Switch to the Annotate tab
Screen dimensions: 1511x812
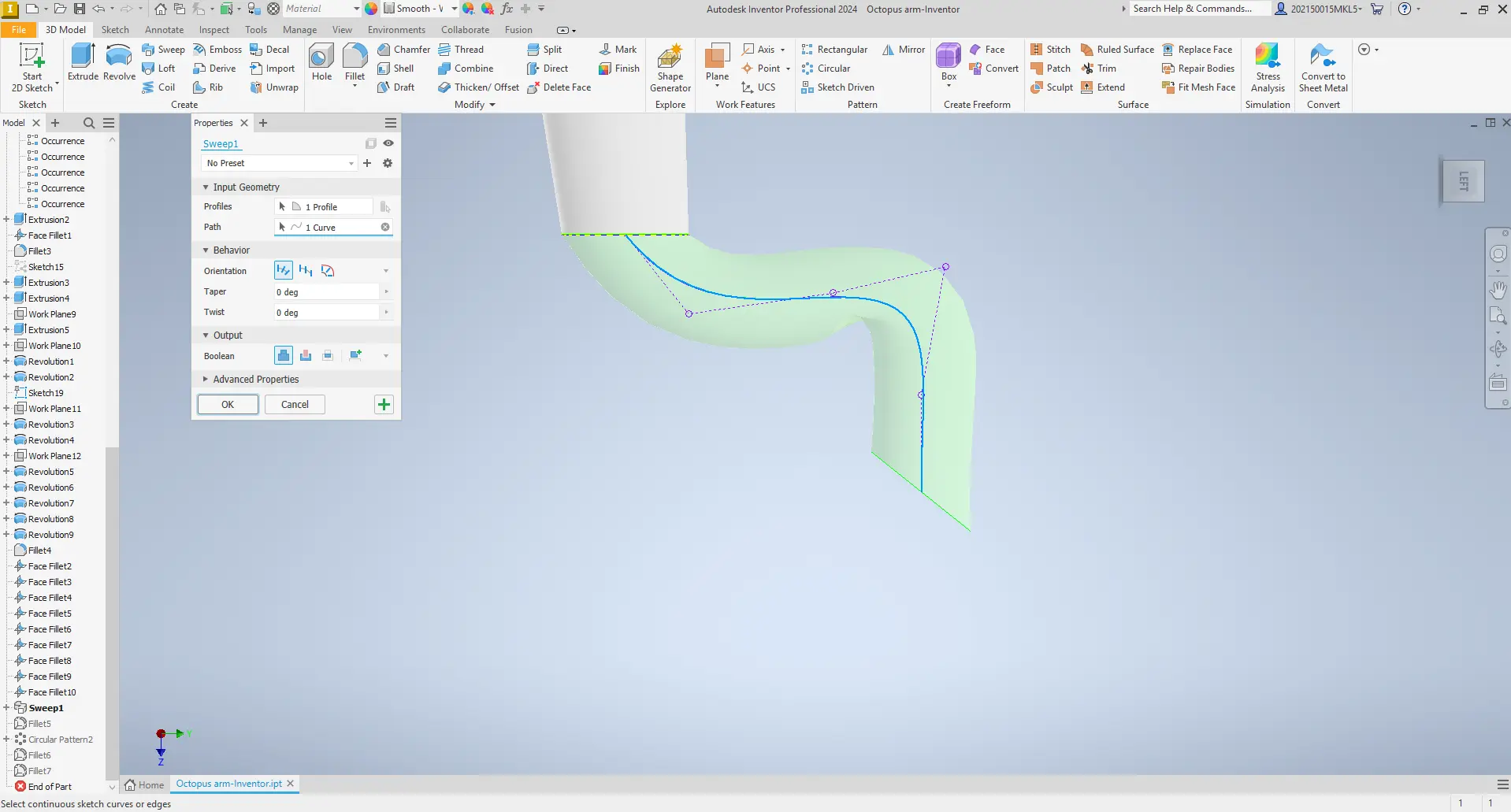pyautogui.click(x=164, y=29)
